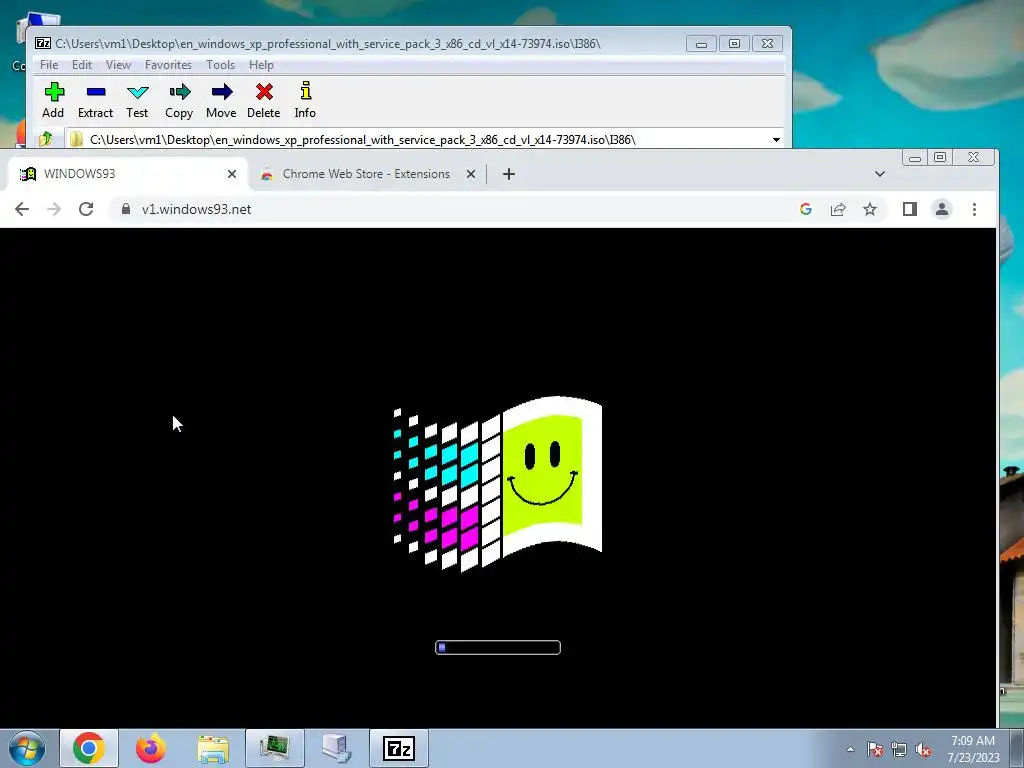Open the Chrome profile avatar

click(x=942, y=209)
